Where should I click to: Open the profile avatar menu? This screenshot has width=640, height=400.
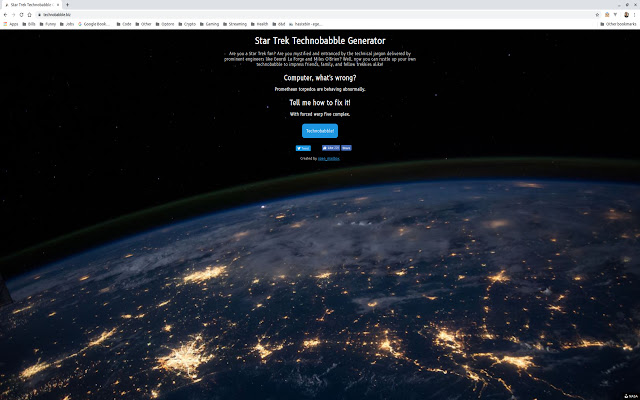627,15
